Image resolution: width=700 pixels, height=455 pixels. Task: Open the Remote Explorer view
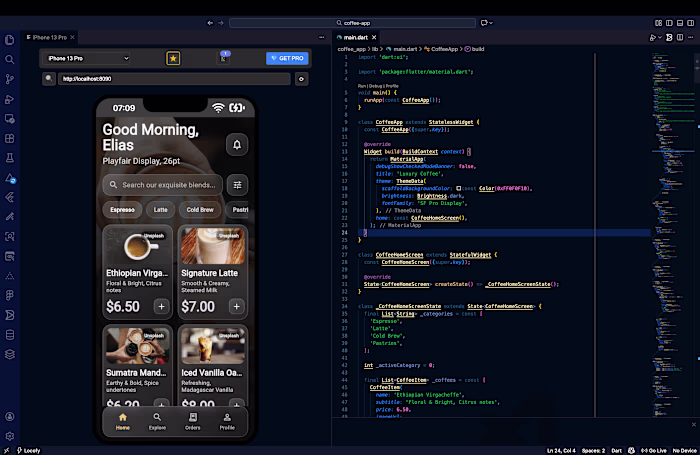click(9, 119)
